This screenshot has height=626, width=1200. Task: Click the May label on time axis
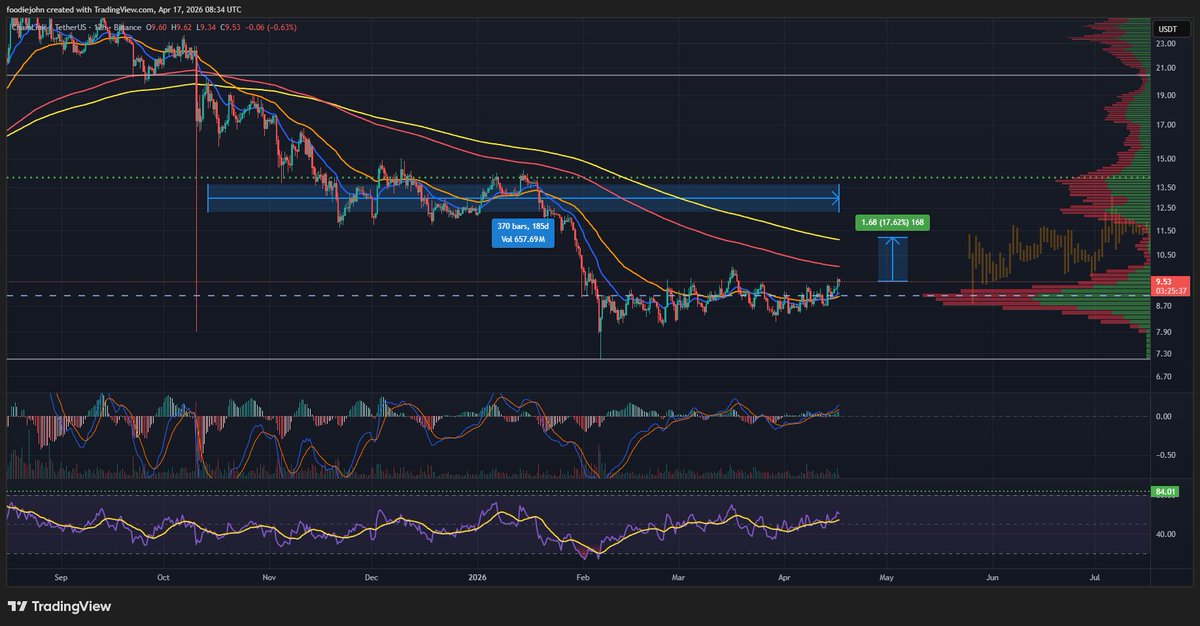885,577
